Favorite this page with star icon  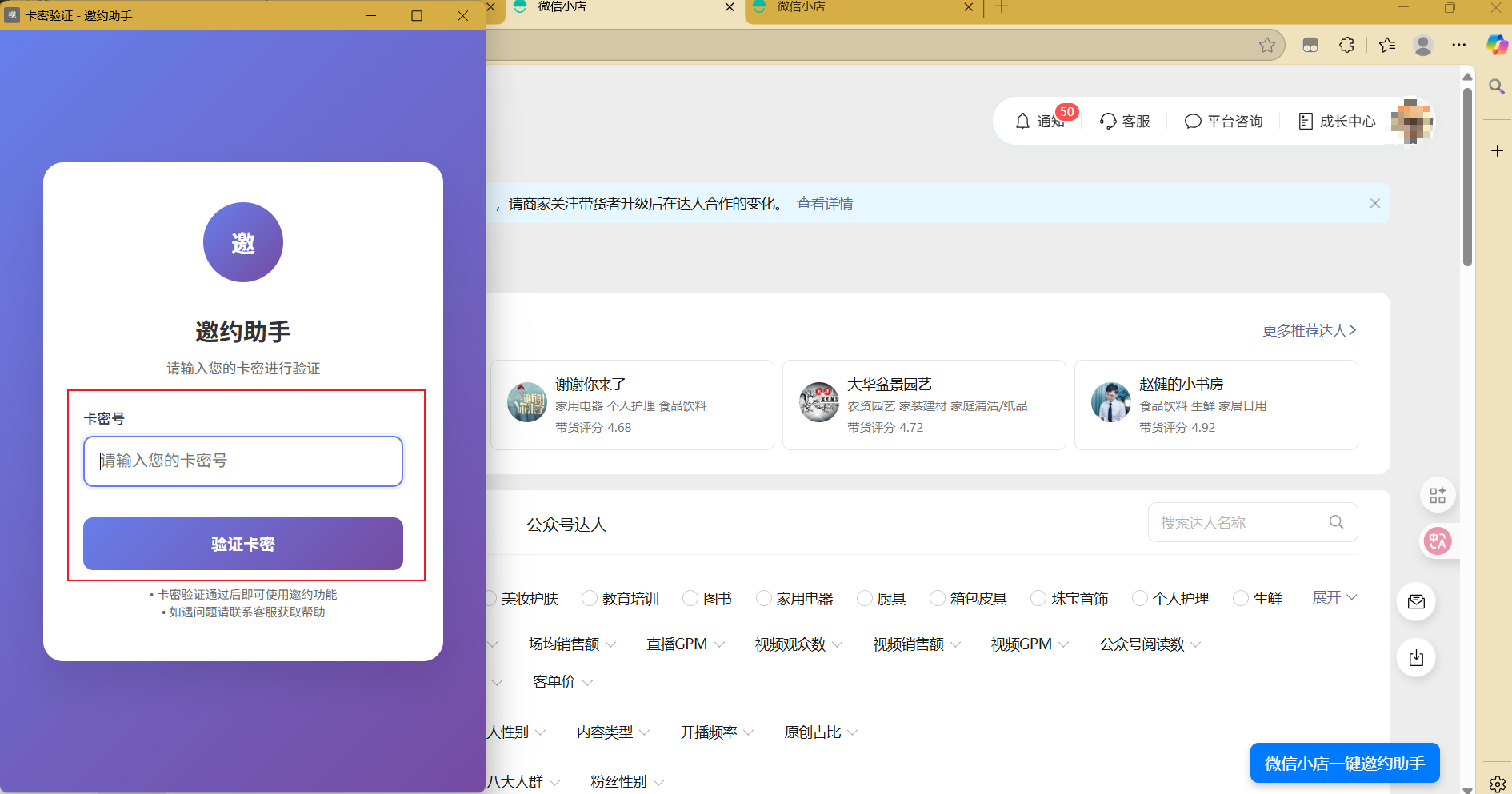1267,45
